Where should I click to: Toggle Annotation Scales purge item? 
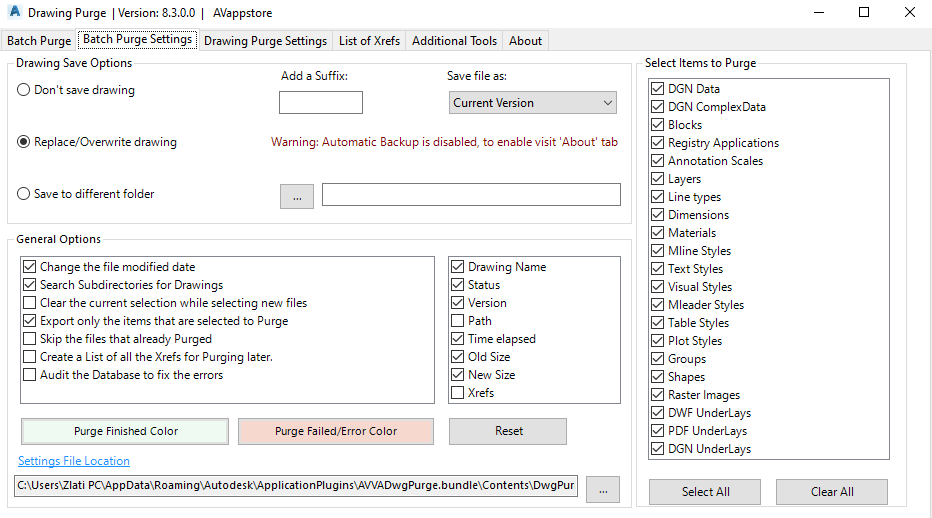[657, 161]
